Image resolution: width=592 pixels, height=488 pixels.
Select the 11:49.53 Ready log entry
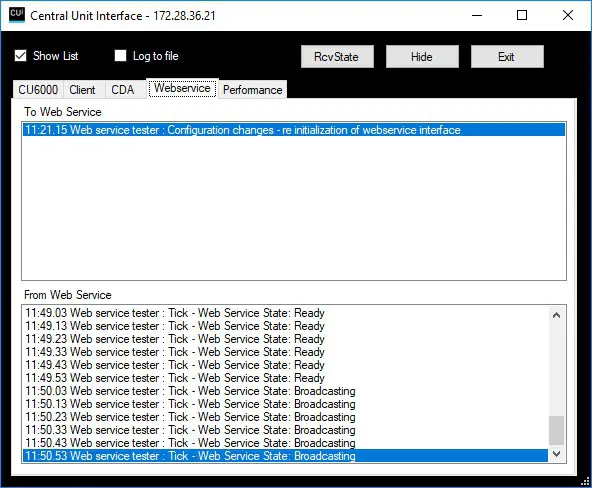[285, 378]
